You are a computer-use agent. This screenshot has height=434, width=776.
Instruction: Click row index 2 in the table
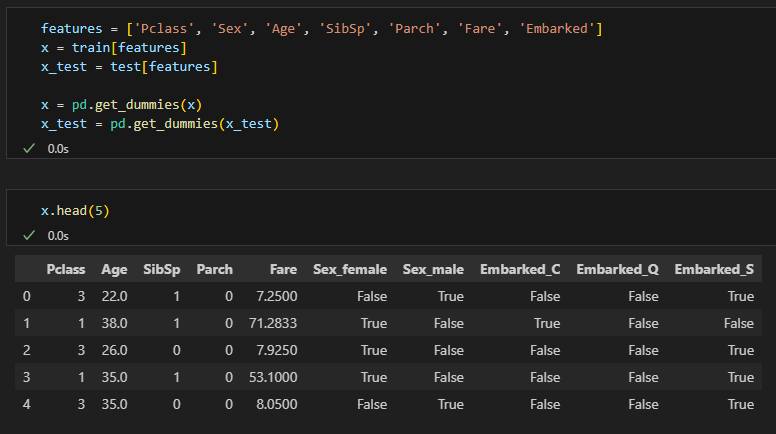coord(27,350)
